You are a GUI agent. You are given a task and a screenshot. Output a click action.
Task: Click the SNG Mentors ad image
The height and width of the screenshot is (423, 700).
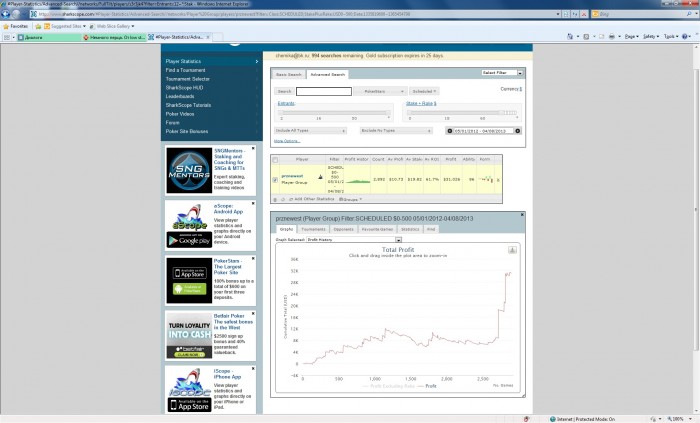coord(189,170)
